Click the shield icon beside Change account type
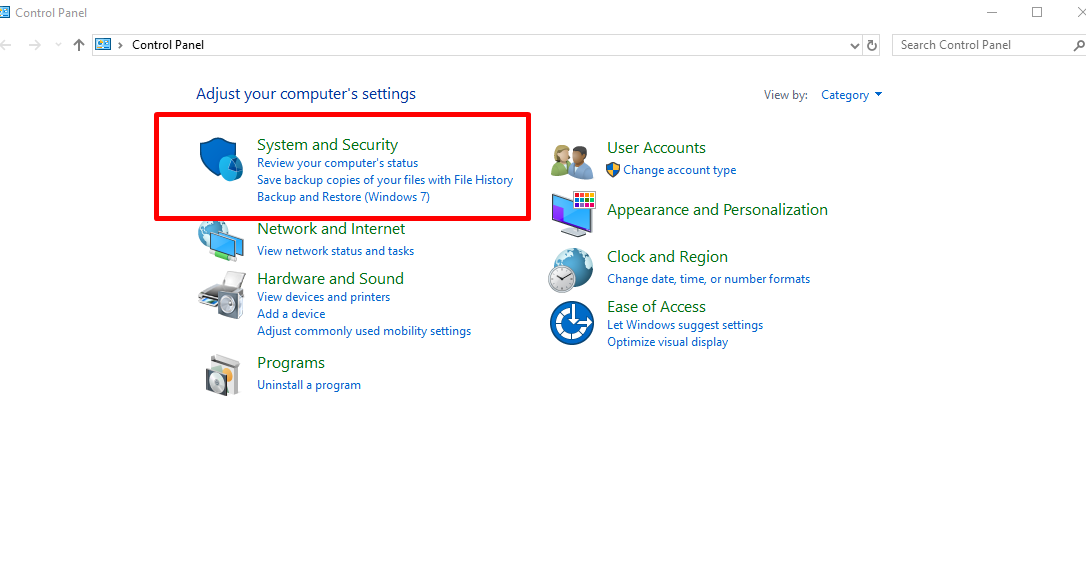Viewport: 1086px width, 561px height. coord(613,170)
